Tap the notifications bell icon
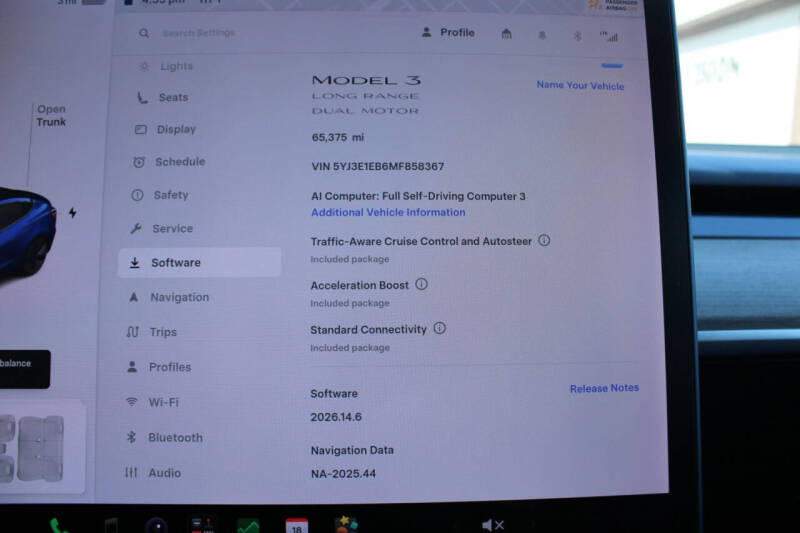 click(542, 35)
